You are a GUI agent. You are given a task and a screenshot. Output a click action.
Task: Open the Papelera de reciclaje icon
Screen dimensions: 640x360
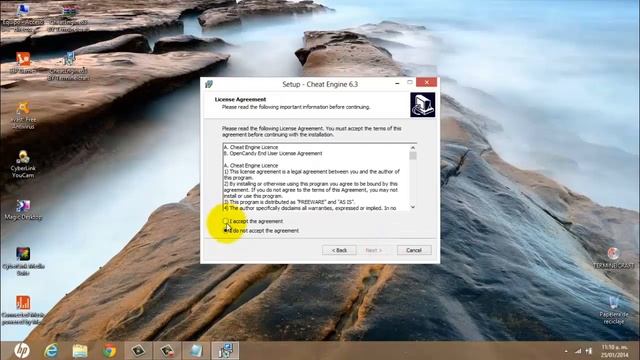point(613,310)
